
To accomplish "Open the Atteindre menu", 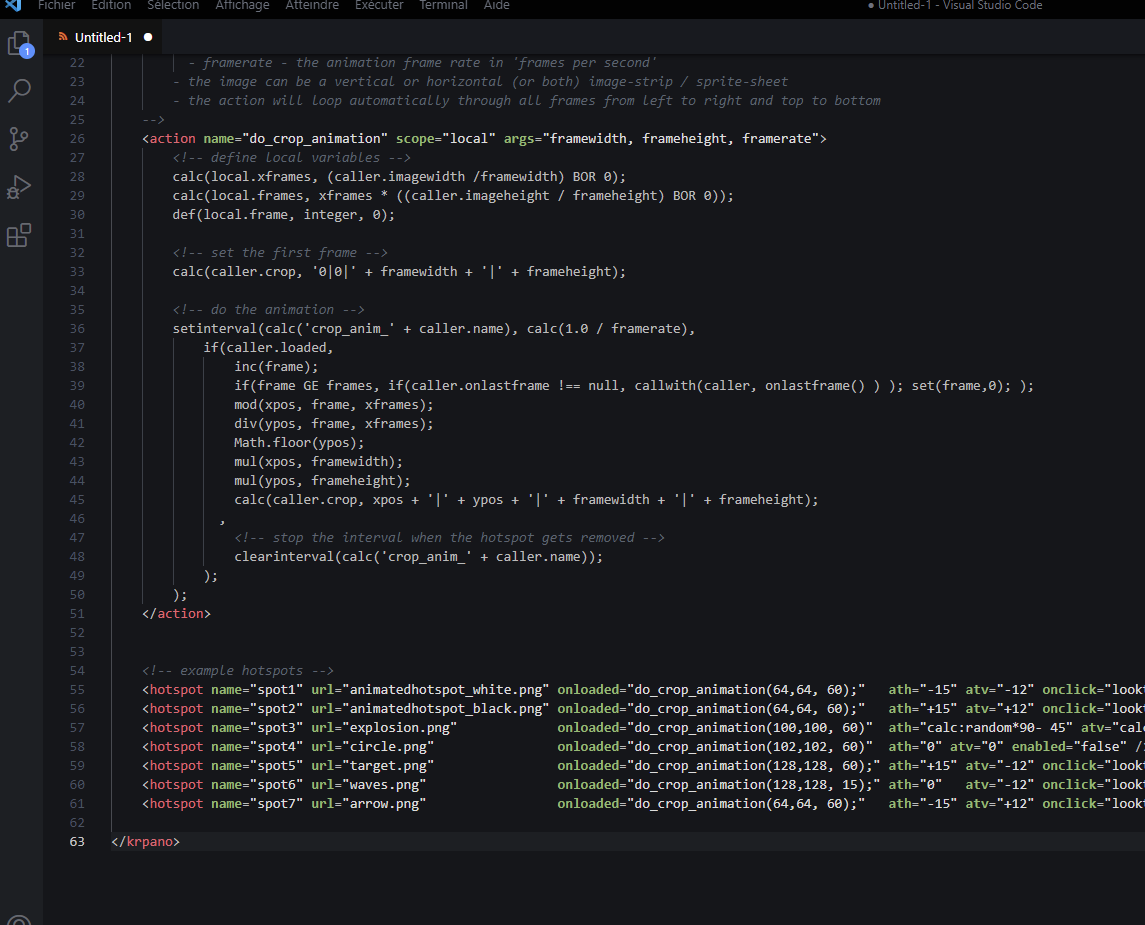I will pyautogui.click(x=312, y=5).
